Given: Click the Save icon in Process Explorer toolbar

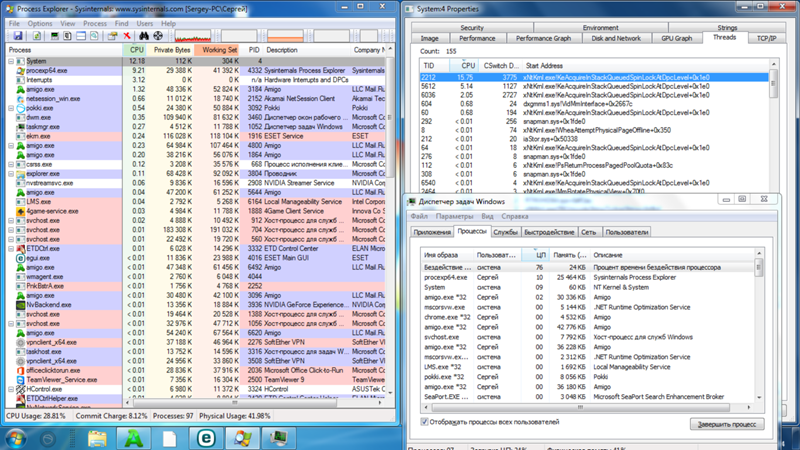Looking at the screenshot, I should pyautogui.click(x=18, y=36).
